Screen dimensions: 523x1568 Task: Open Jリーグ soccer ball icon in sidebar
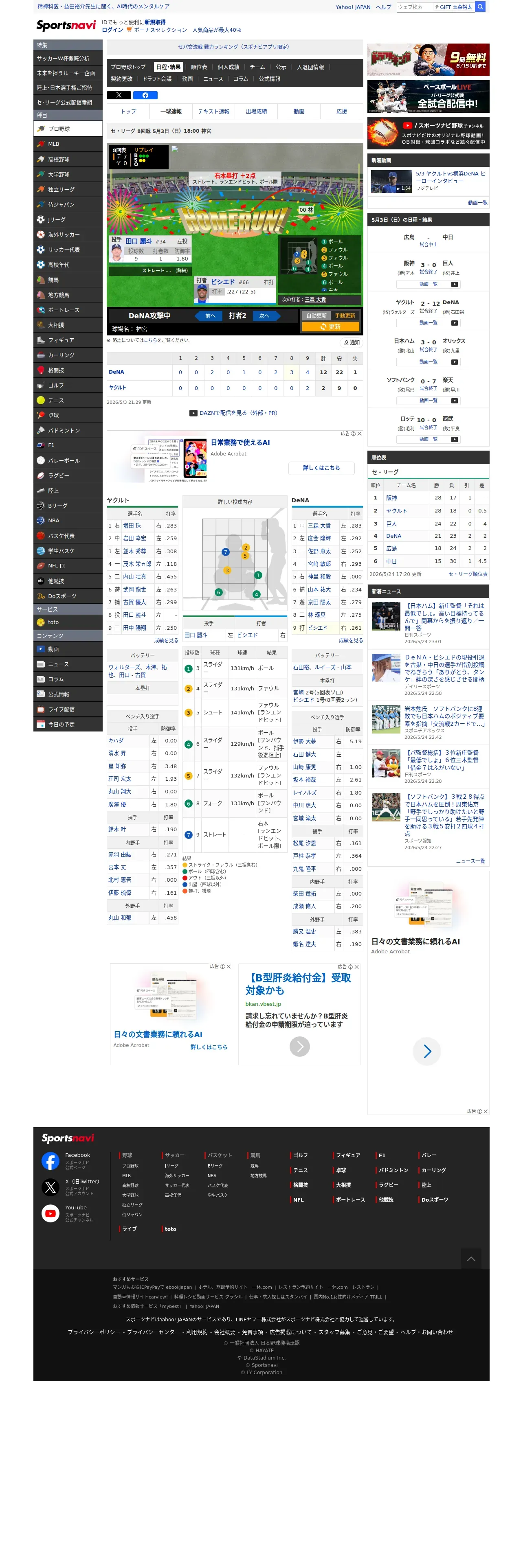pos(41,220)
